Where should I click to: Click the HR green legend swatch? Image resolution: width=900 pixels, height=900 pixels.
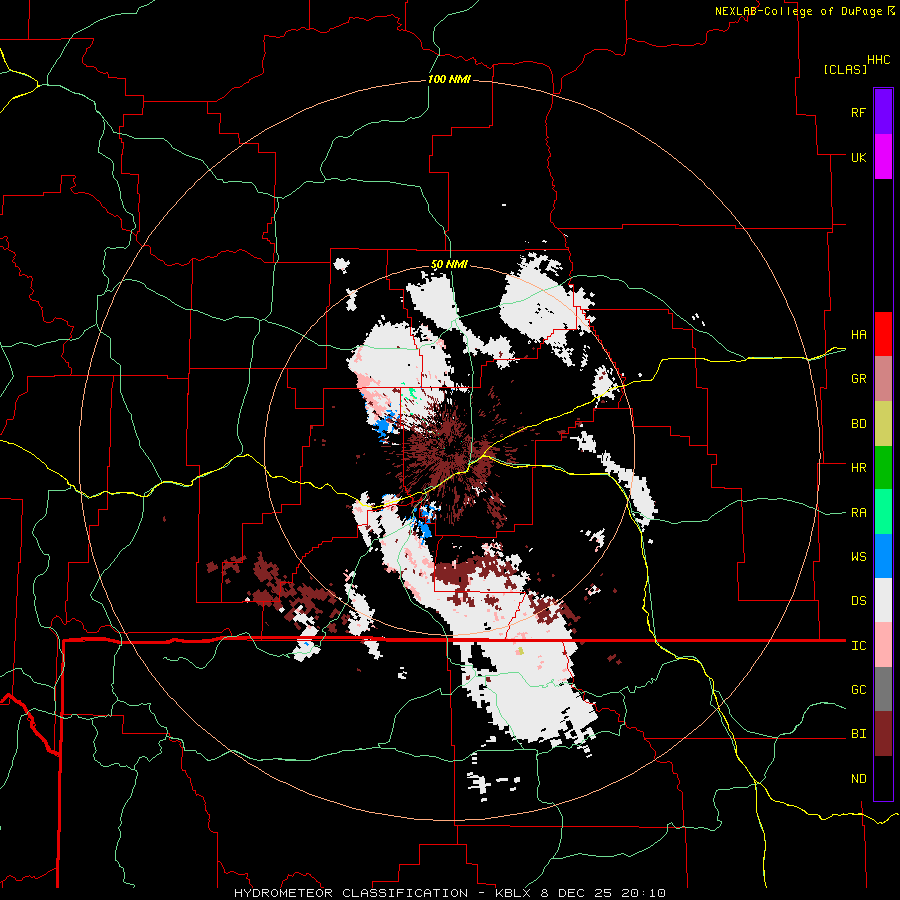[x=883, y=468]
